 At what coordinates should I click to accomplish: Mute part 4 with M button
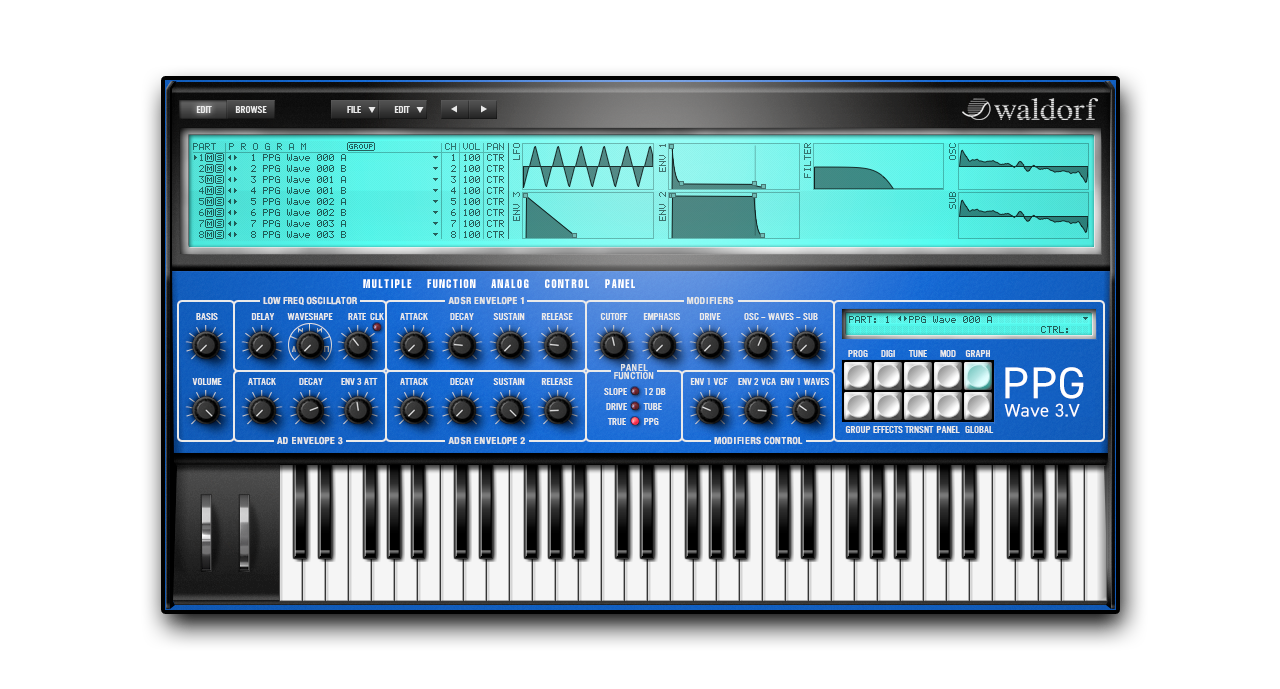coord(209,191)
